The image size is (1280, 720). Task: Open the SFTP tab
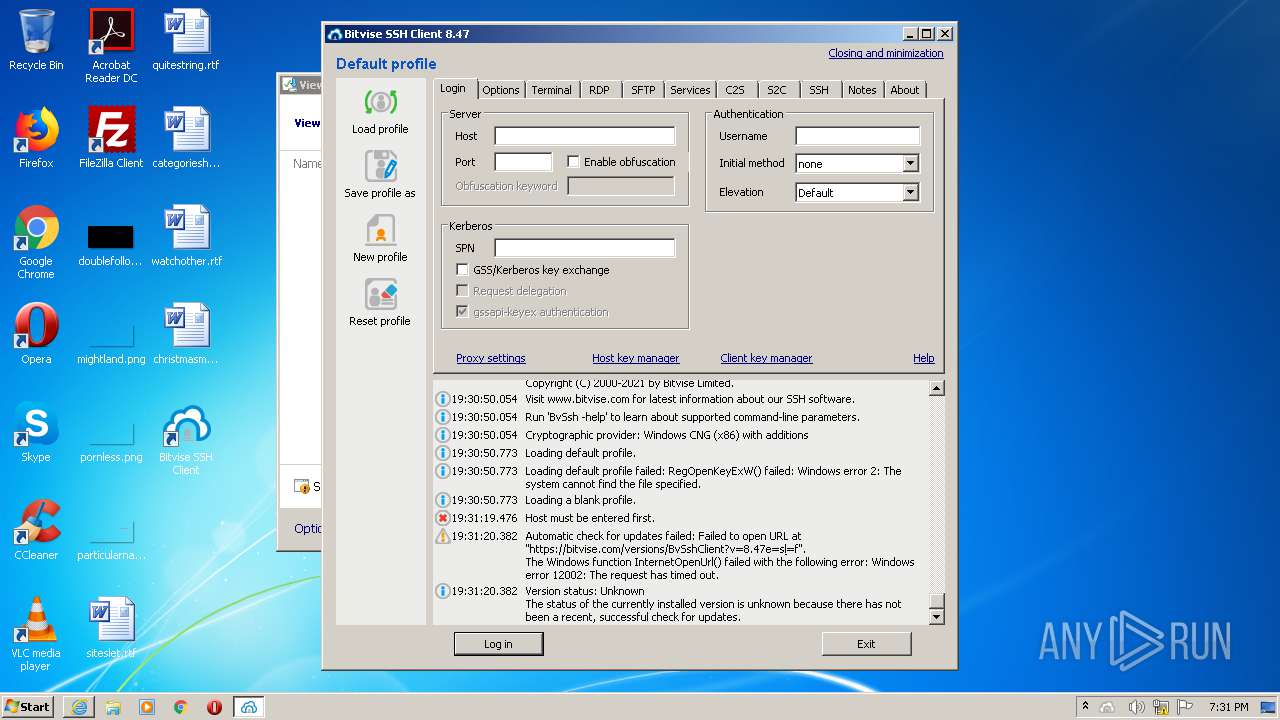coord(643,90)
